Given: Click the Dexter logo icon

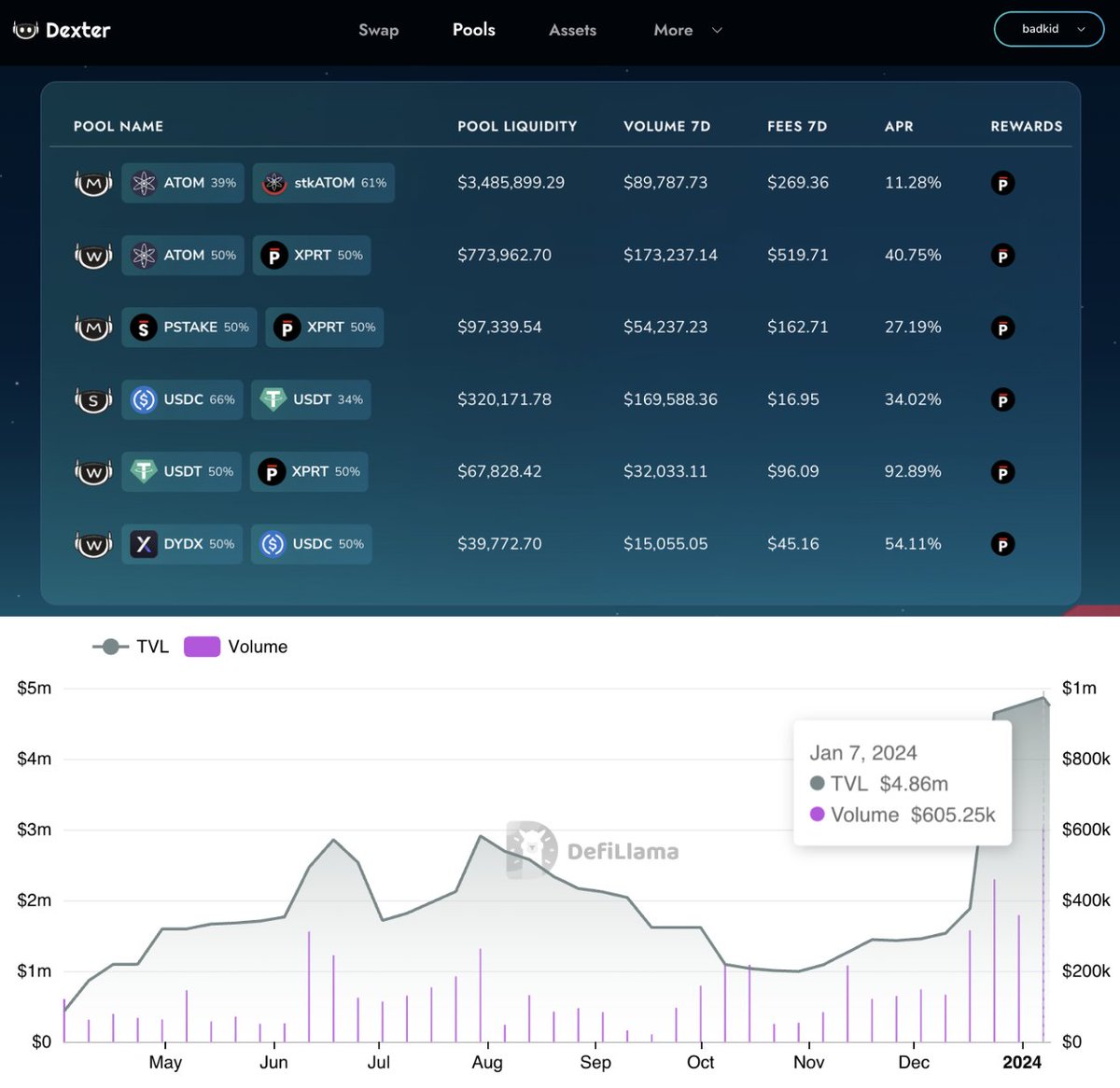Looking at the screenshot, I should click(x=25, y=30).
